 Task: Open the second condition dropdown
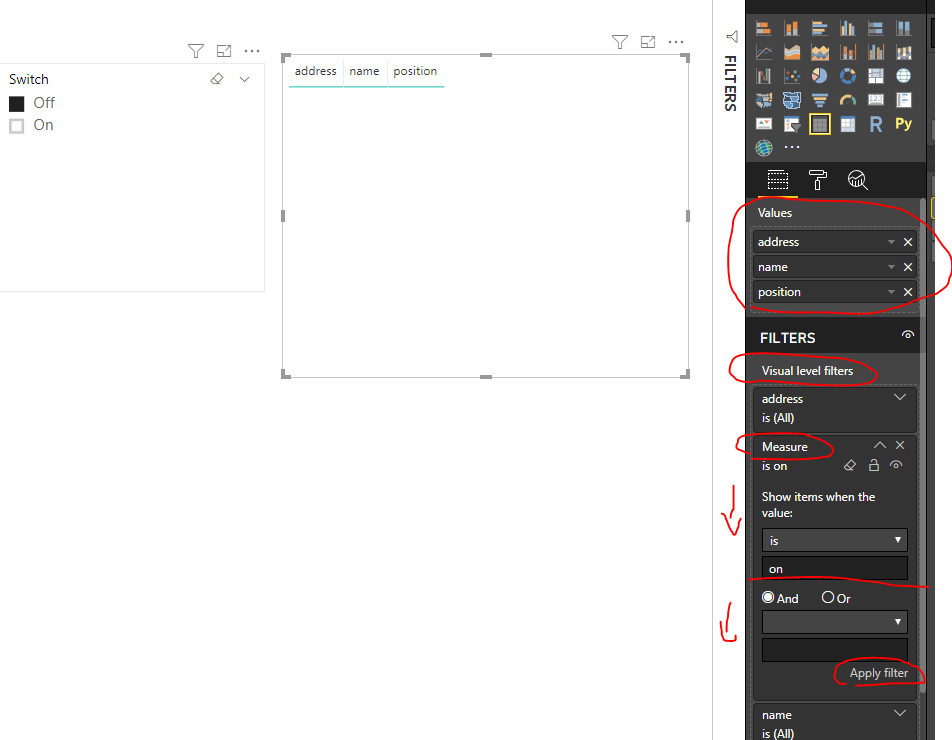[x=835, y=622]
